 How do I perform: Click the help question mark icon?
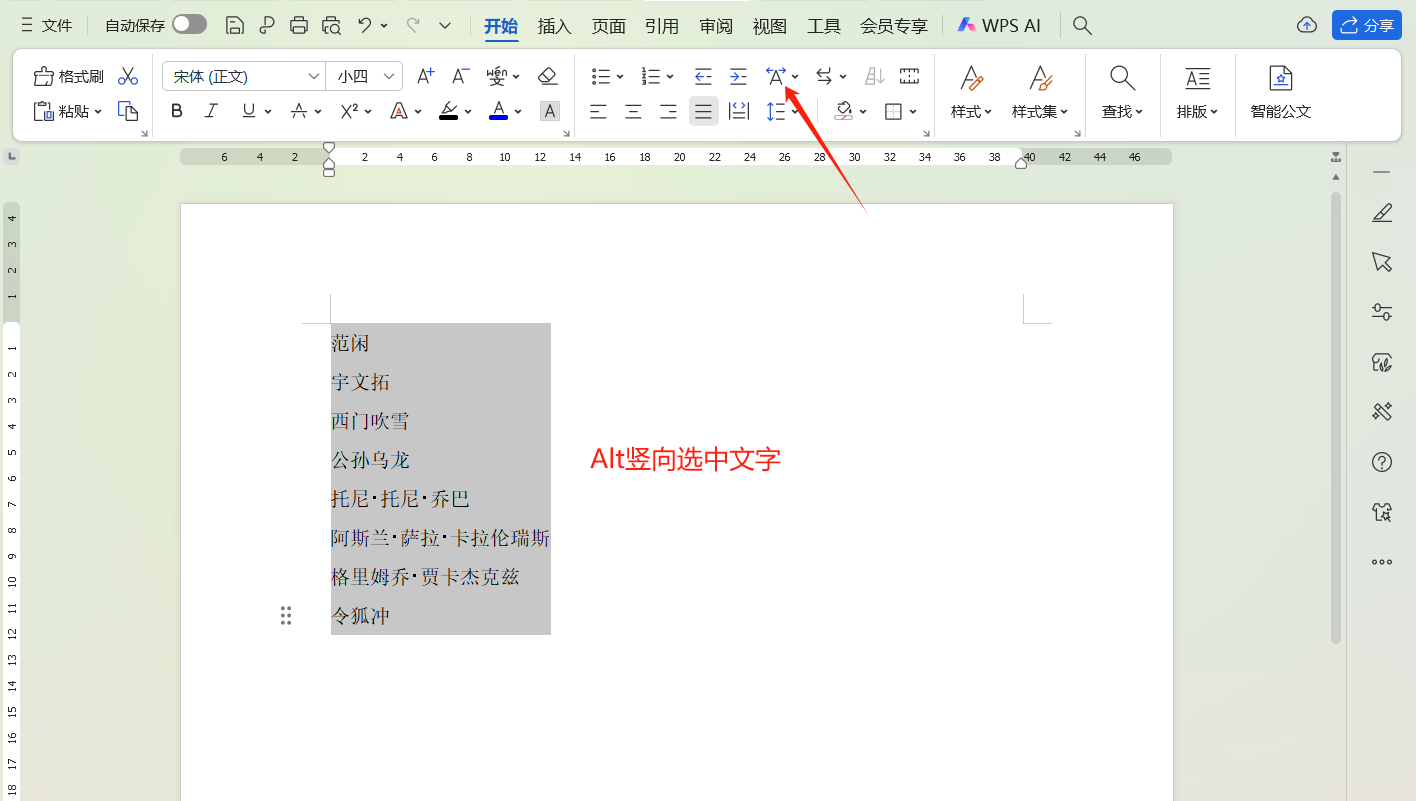(x=1381, y=462)
